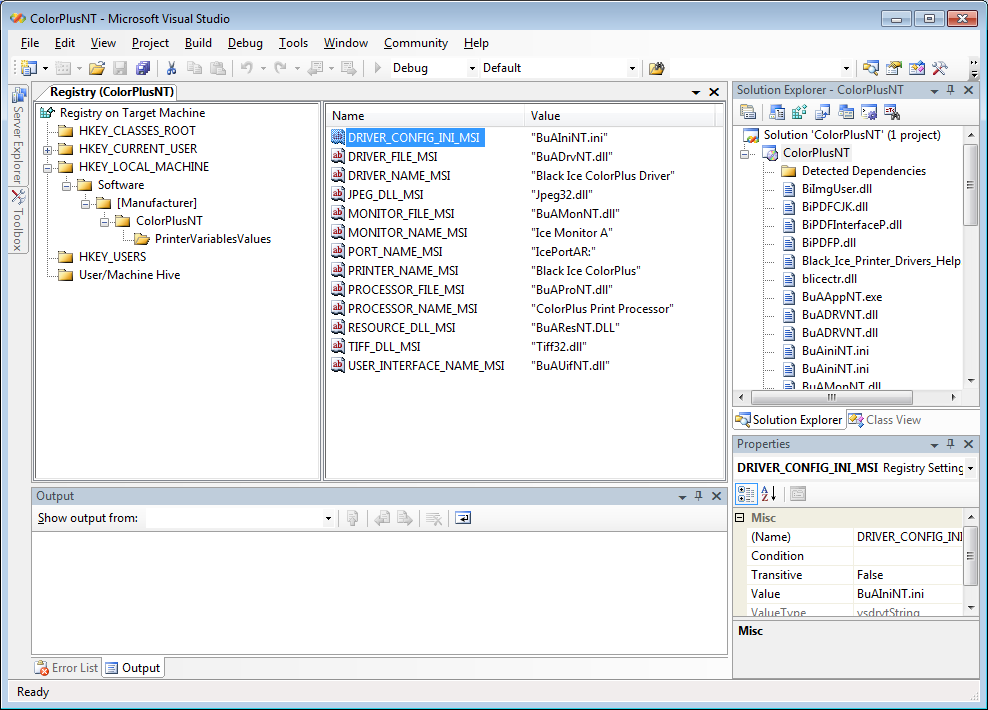
Task: Select the HKEY_USERS registry key
Action: coord(112,257)
